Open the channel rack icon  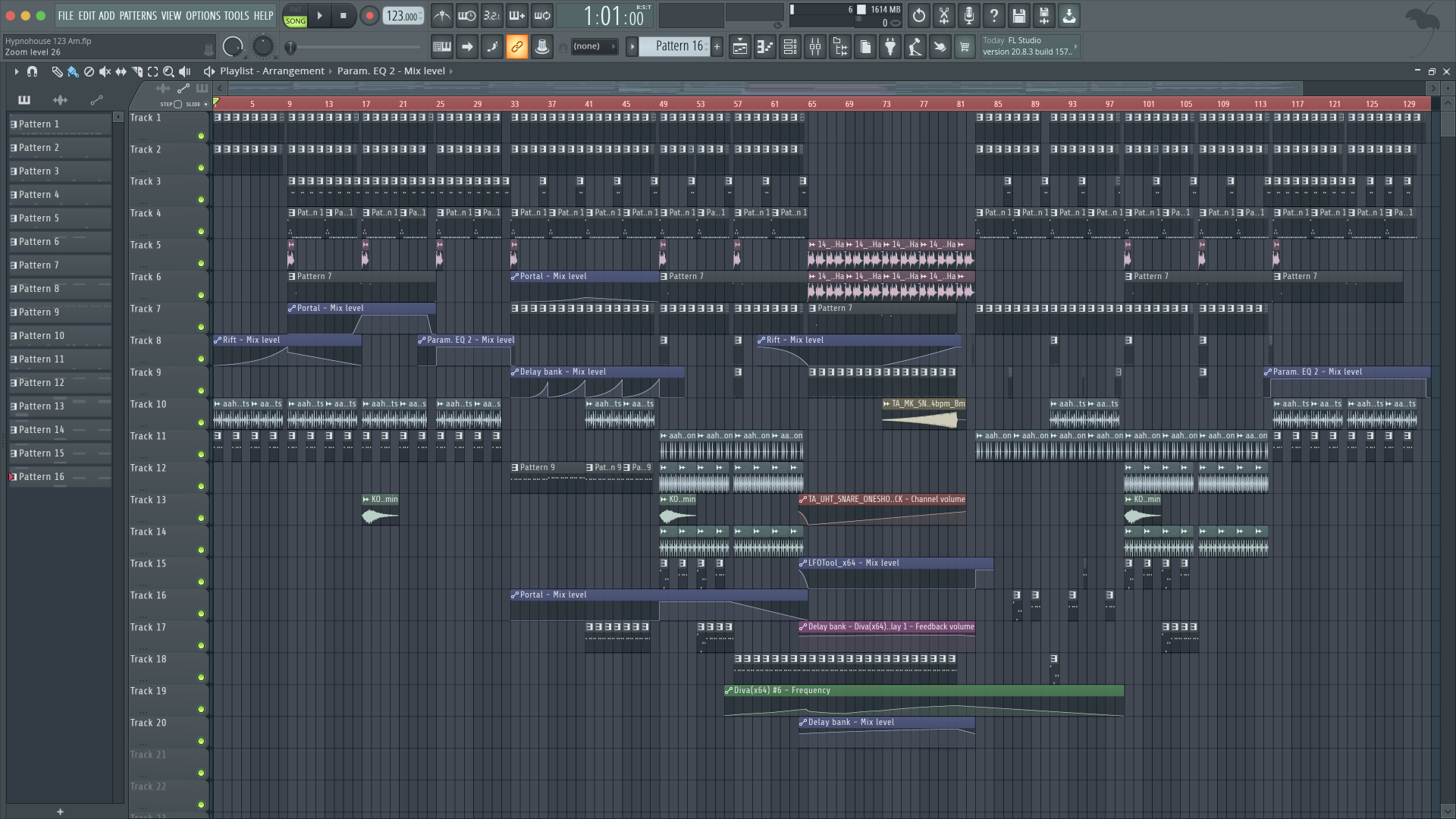pyautogui.click(x=790, y=47)
